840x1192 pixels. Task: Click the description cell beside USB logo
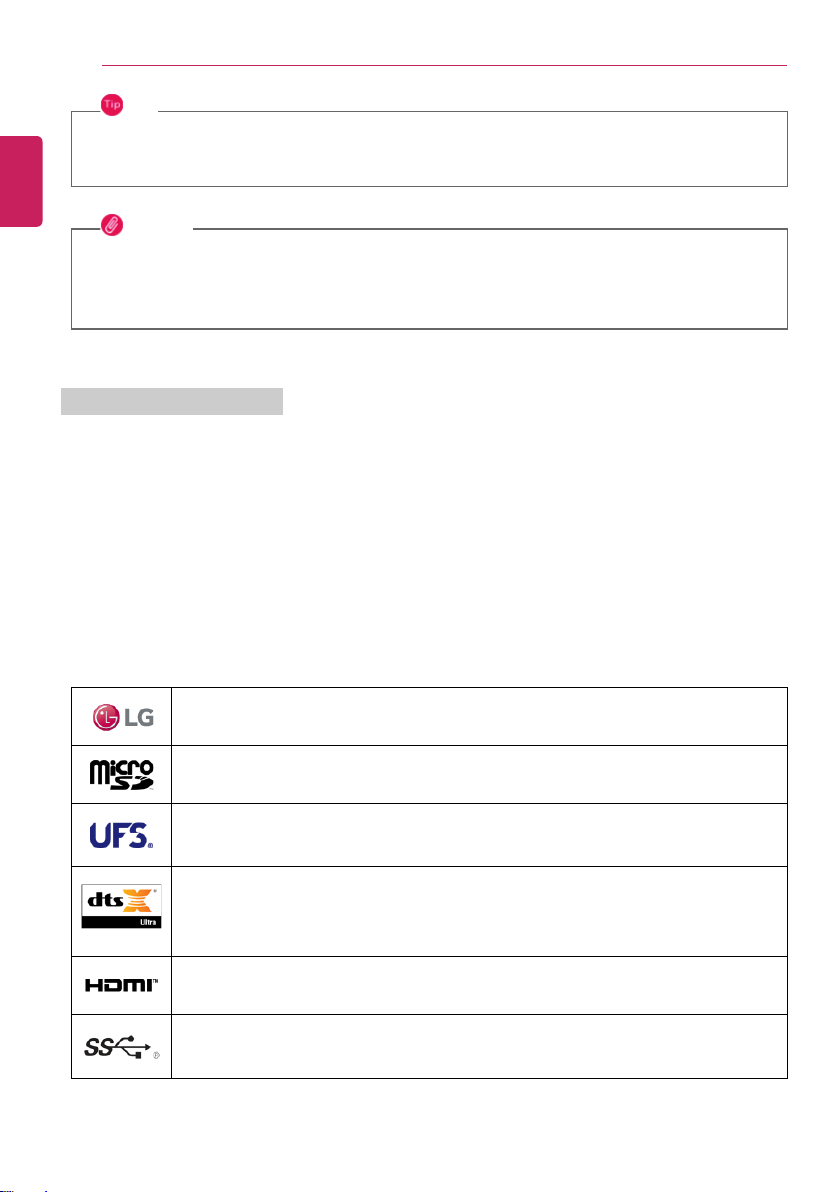click(479, 1046)
